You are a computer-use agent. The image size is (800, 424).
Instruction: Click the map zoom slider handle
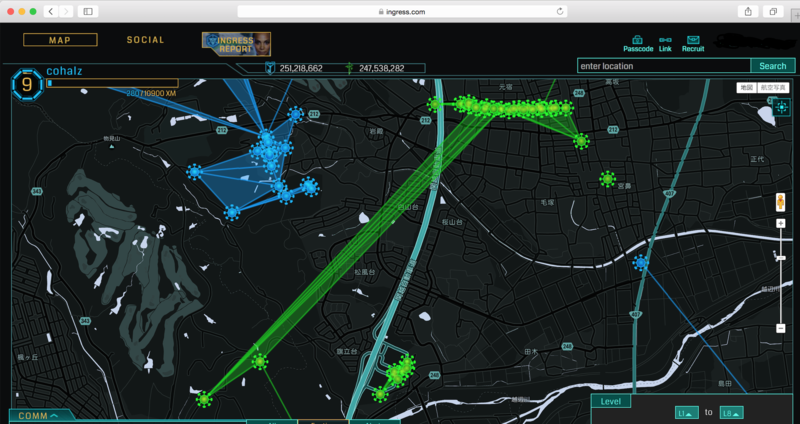(780, 259)
